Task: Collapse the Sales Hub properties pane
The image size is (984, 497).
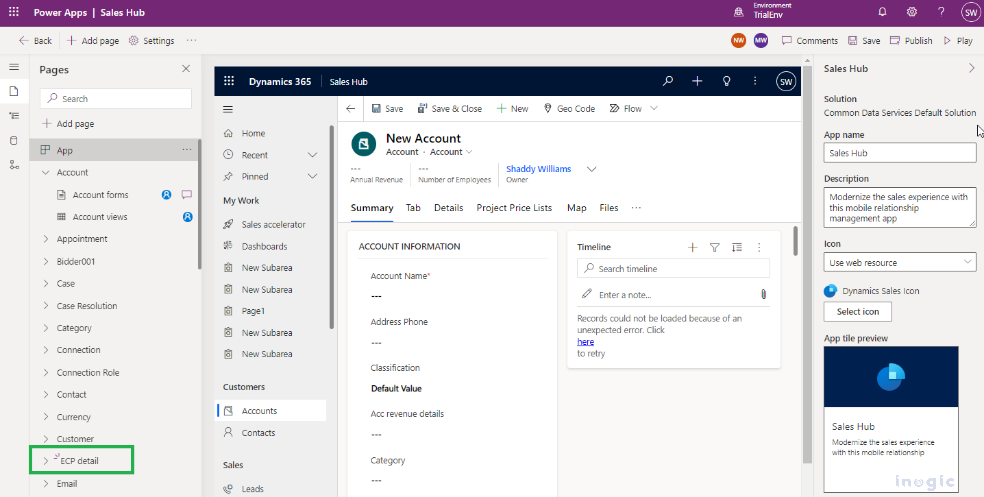Action: pyautogui.click(x=971, y=68)
